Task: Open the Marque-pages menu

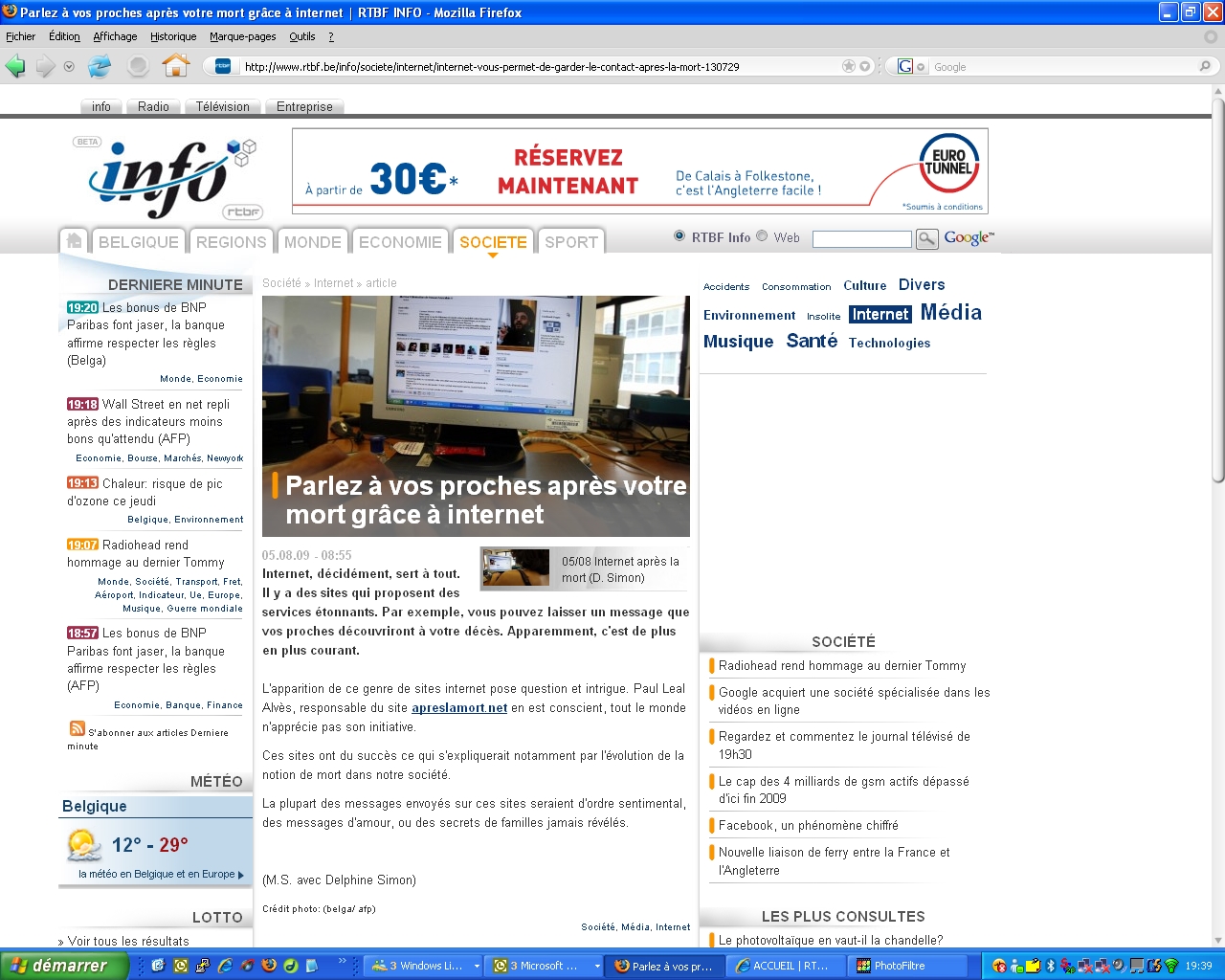Action: tap(243, 36)
